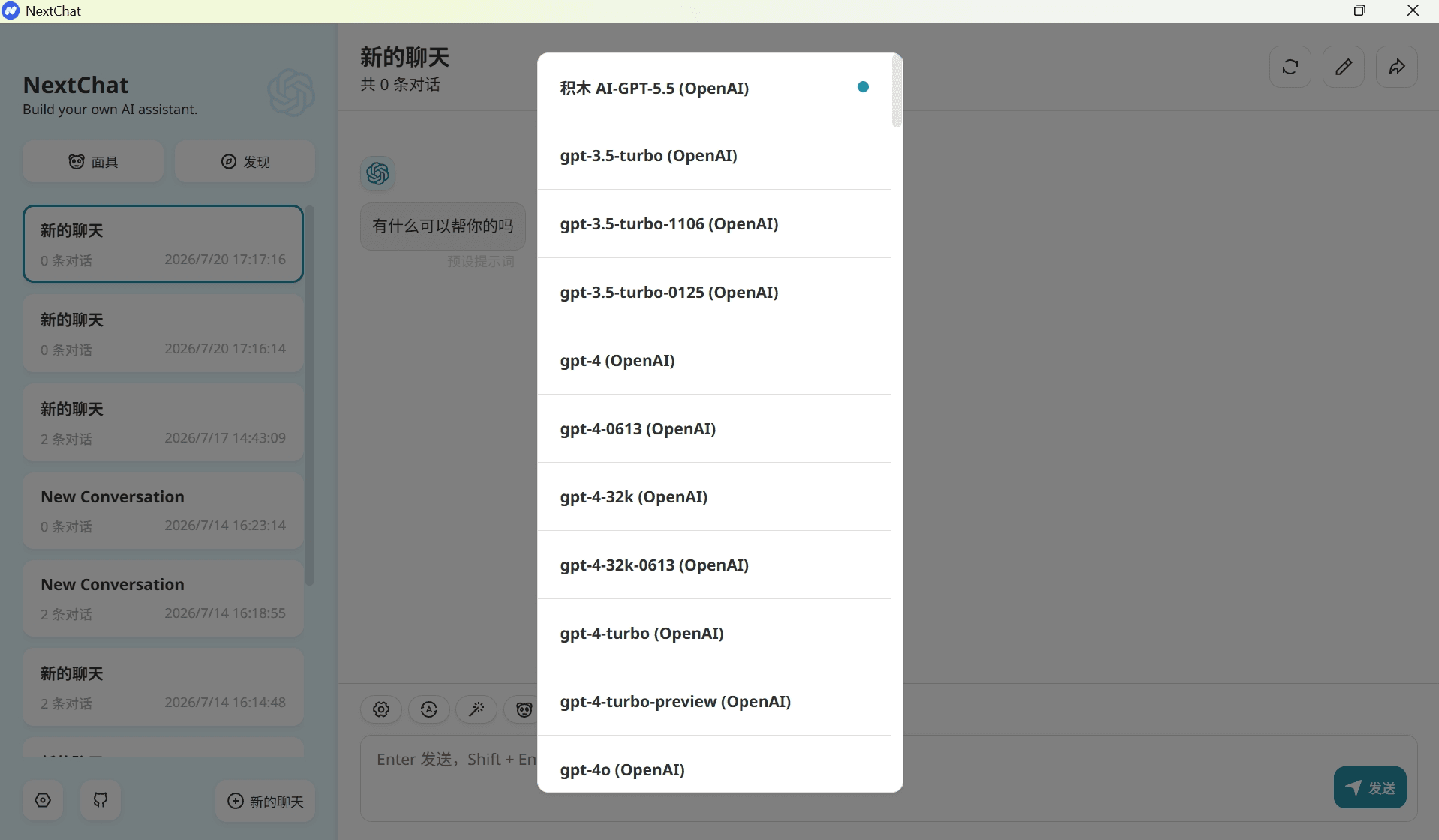Click the auto theme icon above the input

429,709
